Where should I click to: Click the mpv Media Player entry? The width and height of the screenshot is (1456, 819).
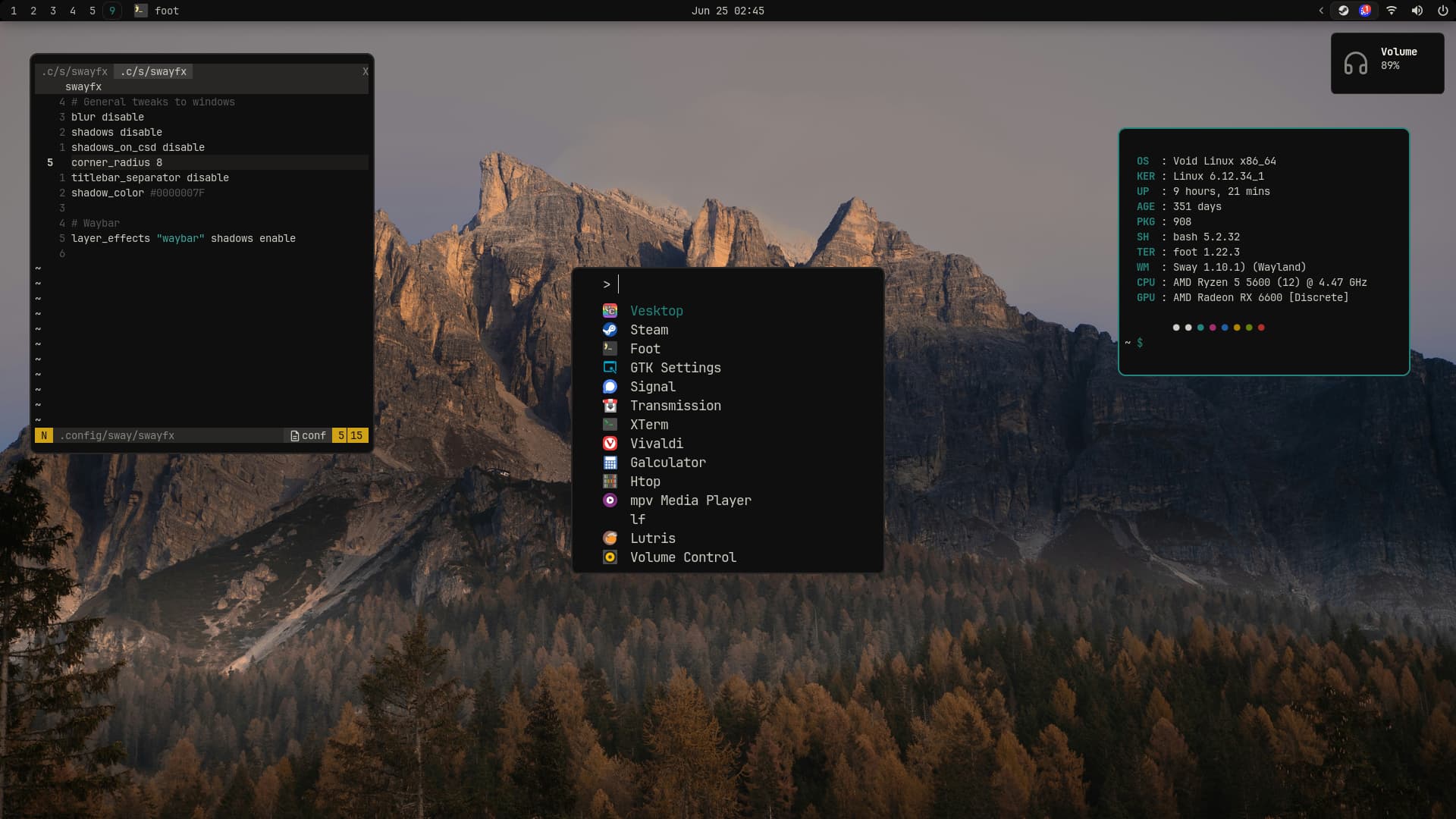(690, 500)
